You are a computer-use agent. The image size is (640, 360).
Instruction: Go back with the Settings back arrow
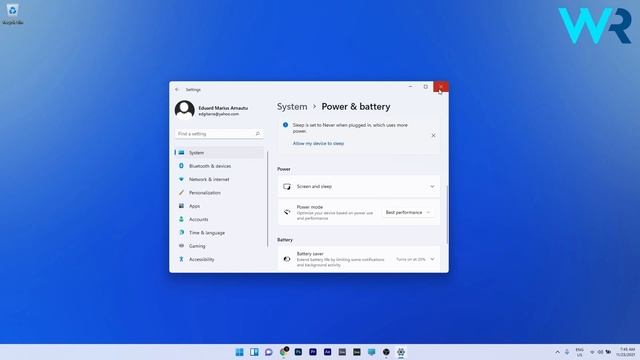tap(177, 89)
